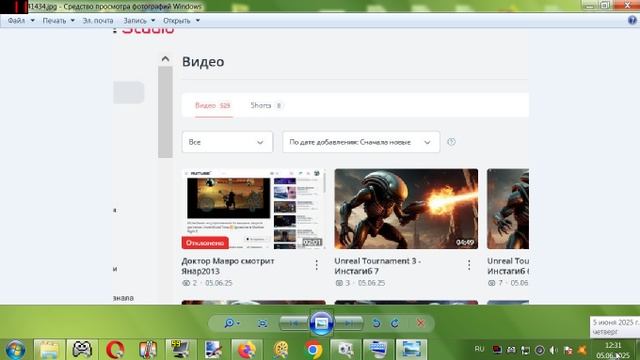Open the По дате добавления sort dropdown
This screenshot has height=360, width=640.
pos(361,142)
